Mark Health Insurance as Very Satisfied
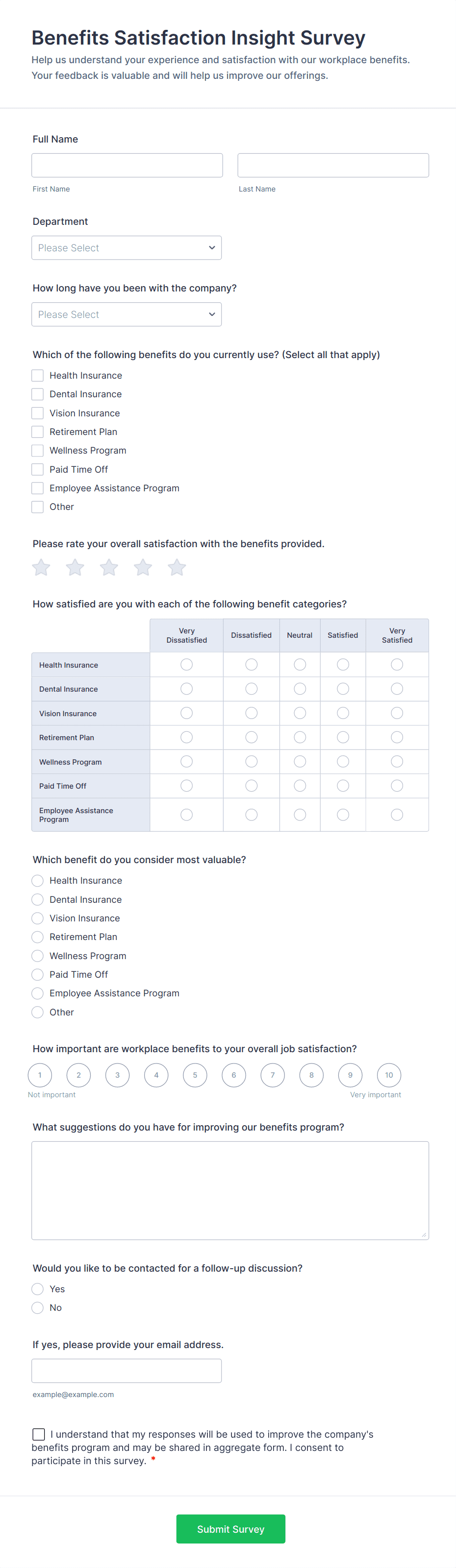This screenshot has width=456, height=1568. point(397,664)
